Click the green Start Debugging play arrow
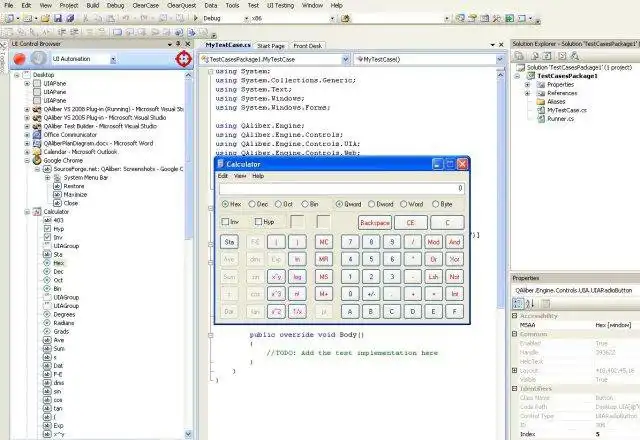Screen dimensions: 640x440 (x=196, y=18)
